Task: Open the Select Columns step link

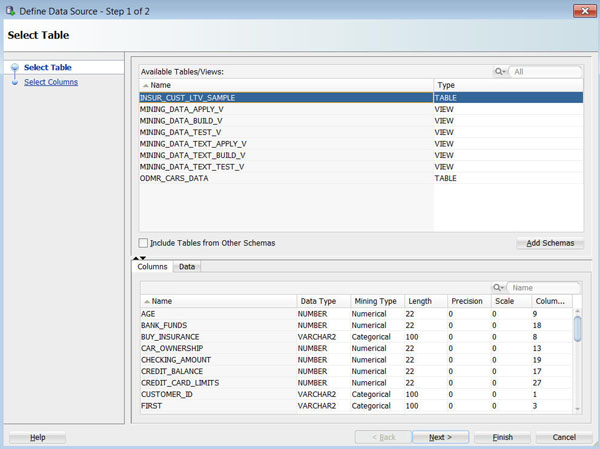Action: [51, 82]
